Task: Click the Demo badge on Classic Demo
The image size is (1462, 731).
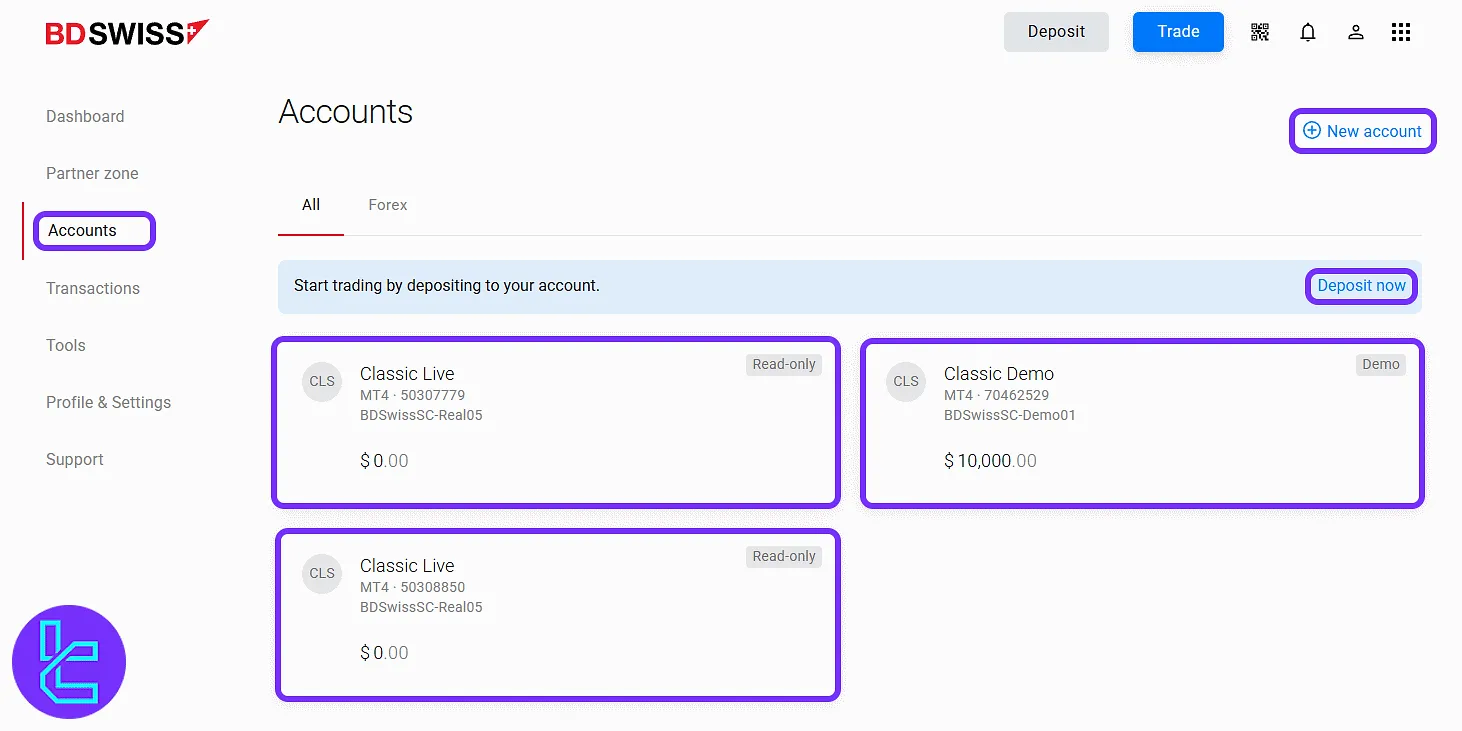Action: 1381,365
